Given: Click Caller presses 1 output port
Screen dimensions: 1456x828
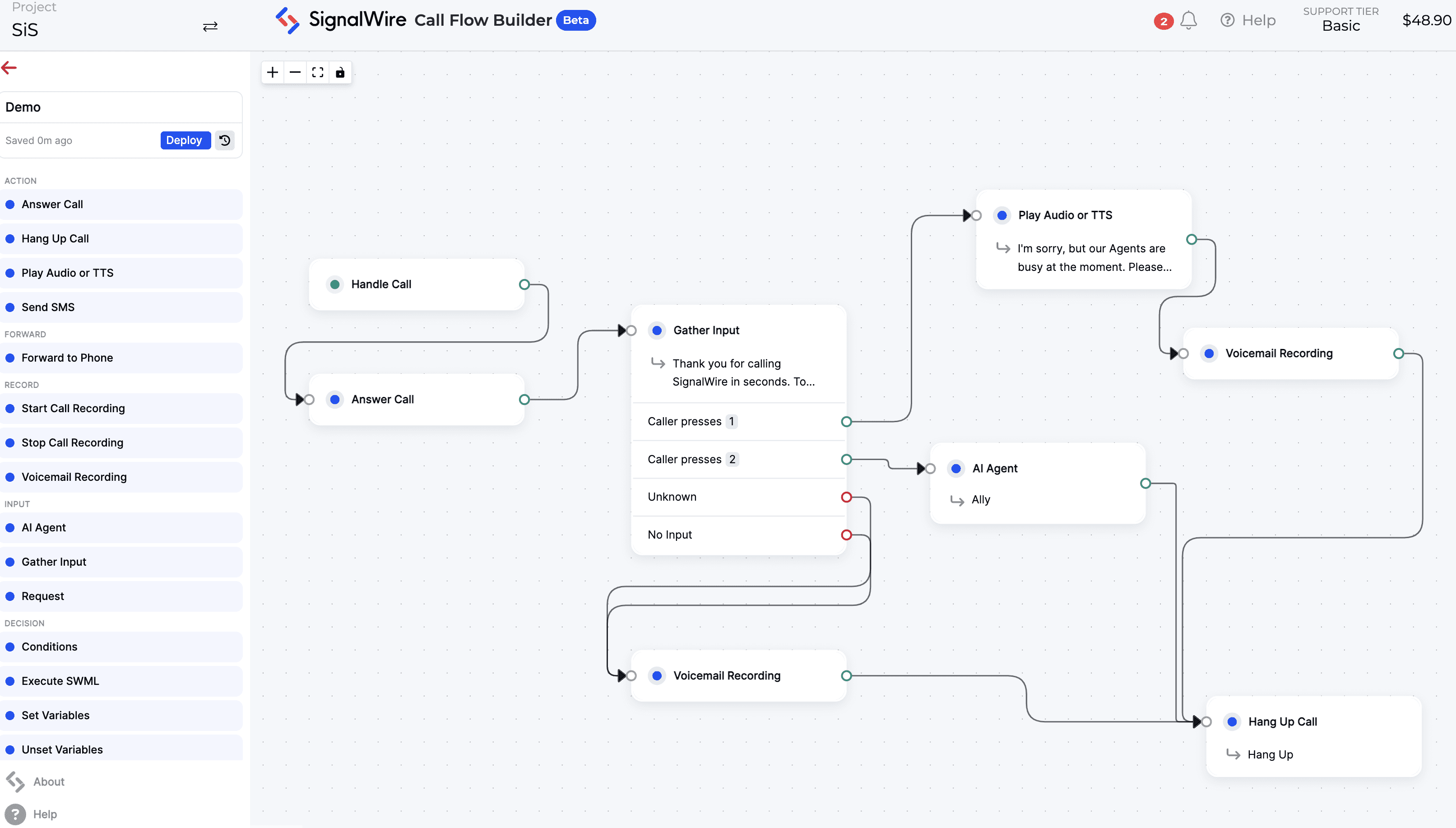Looking at the screenshot, I should tap(847, 421).
